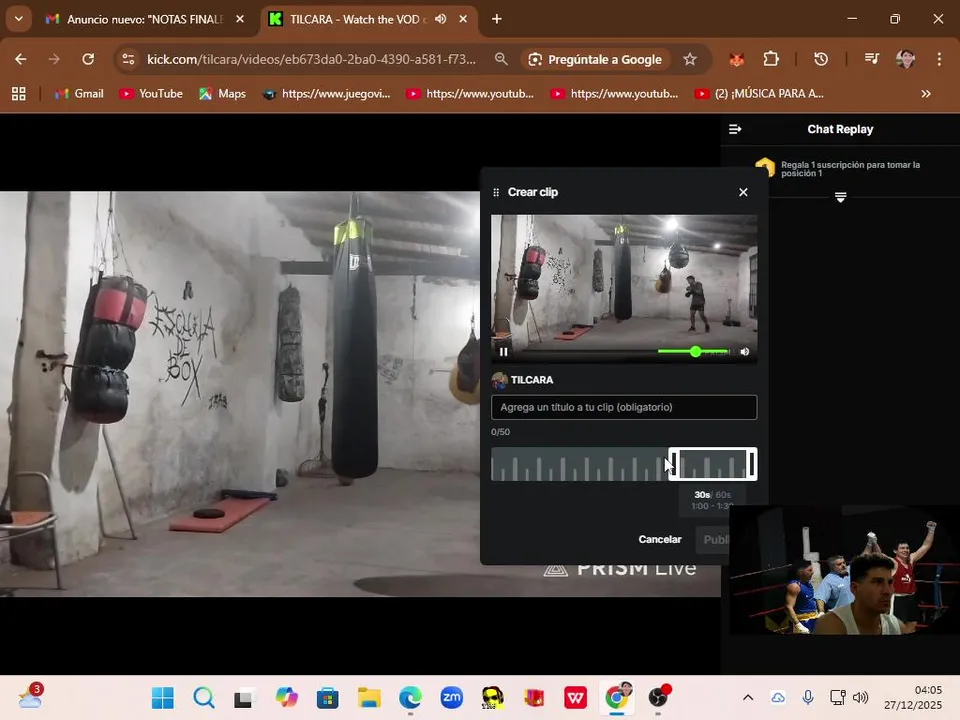
Task: Bookmark this page with the star
Action: (690, 59)
